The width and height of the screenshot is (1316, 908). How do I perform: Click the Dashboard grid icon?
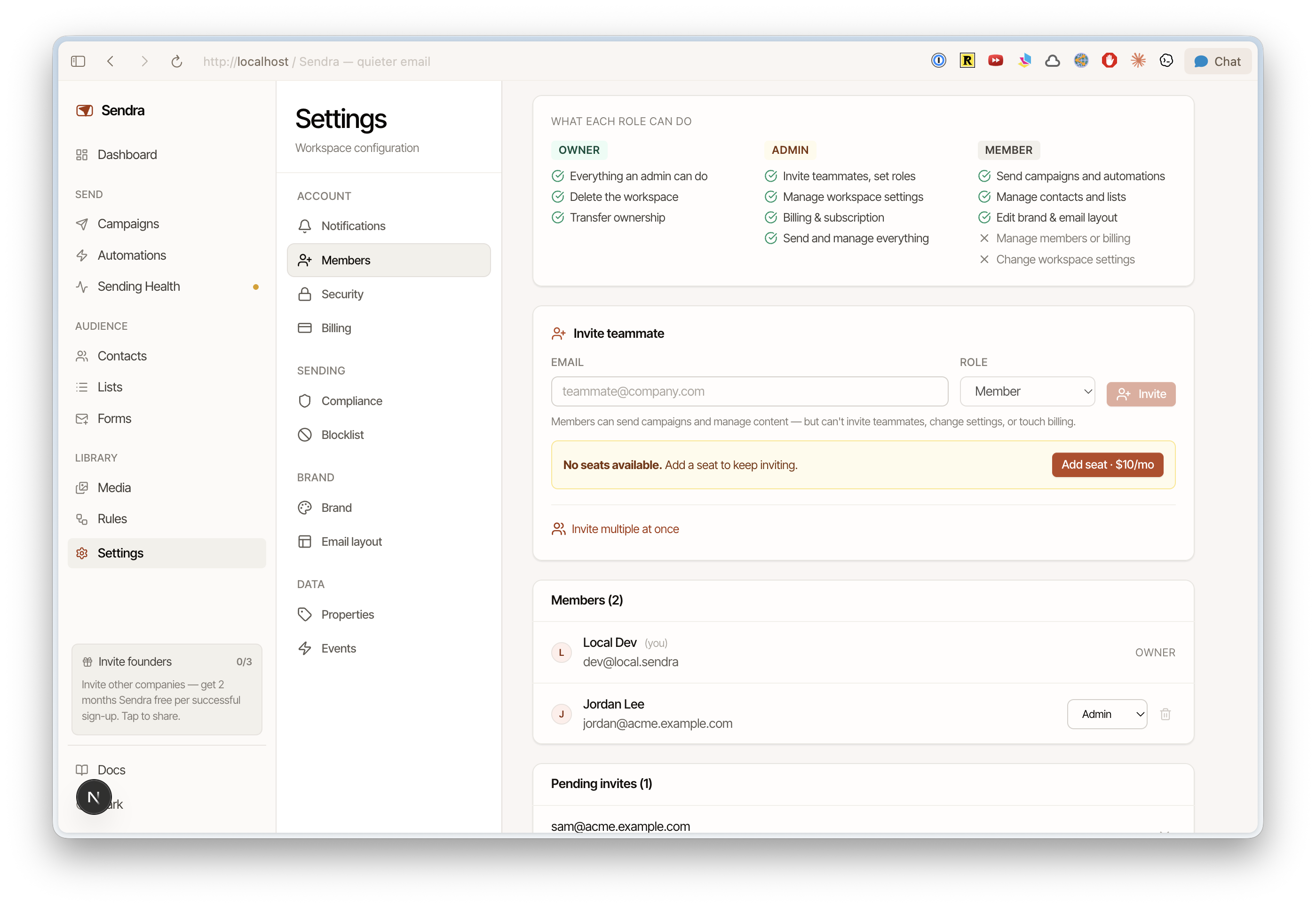(82, 155)
